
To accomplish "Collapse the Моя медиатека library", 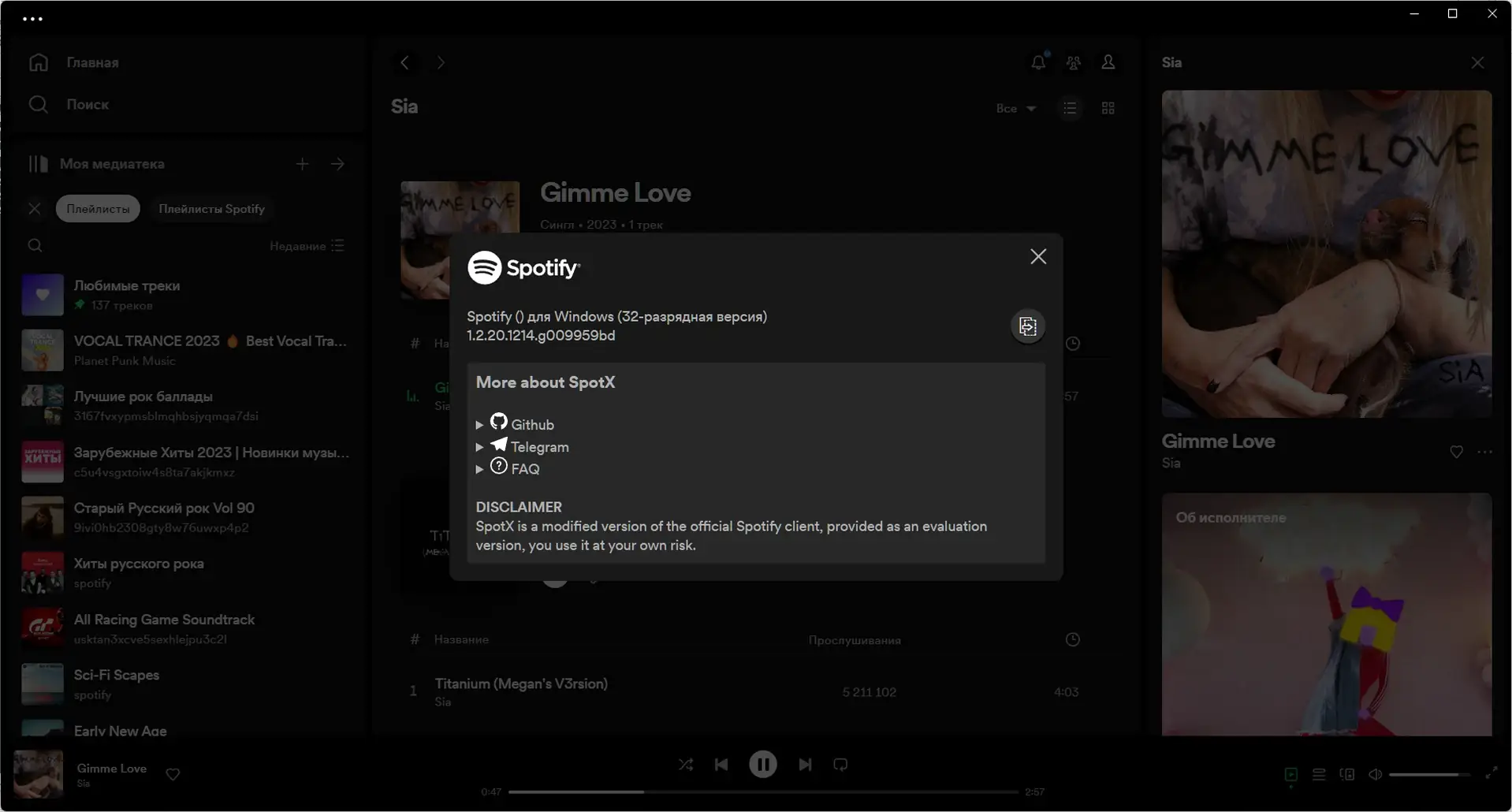I will 96,164.
